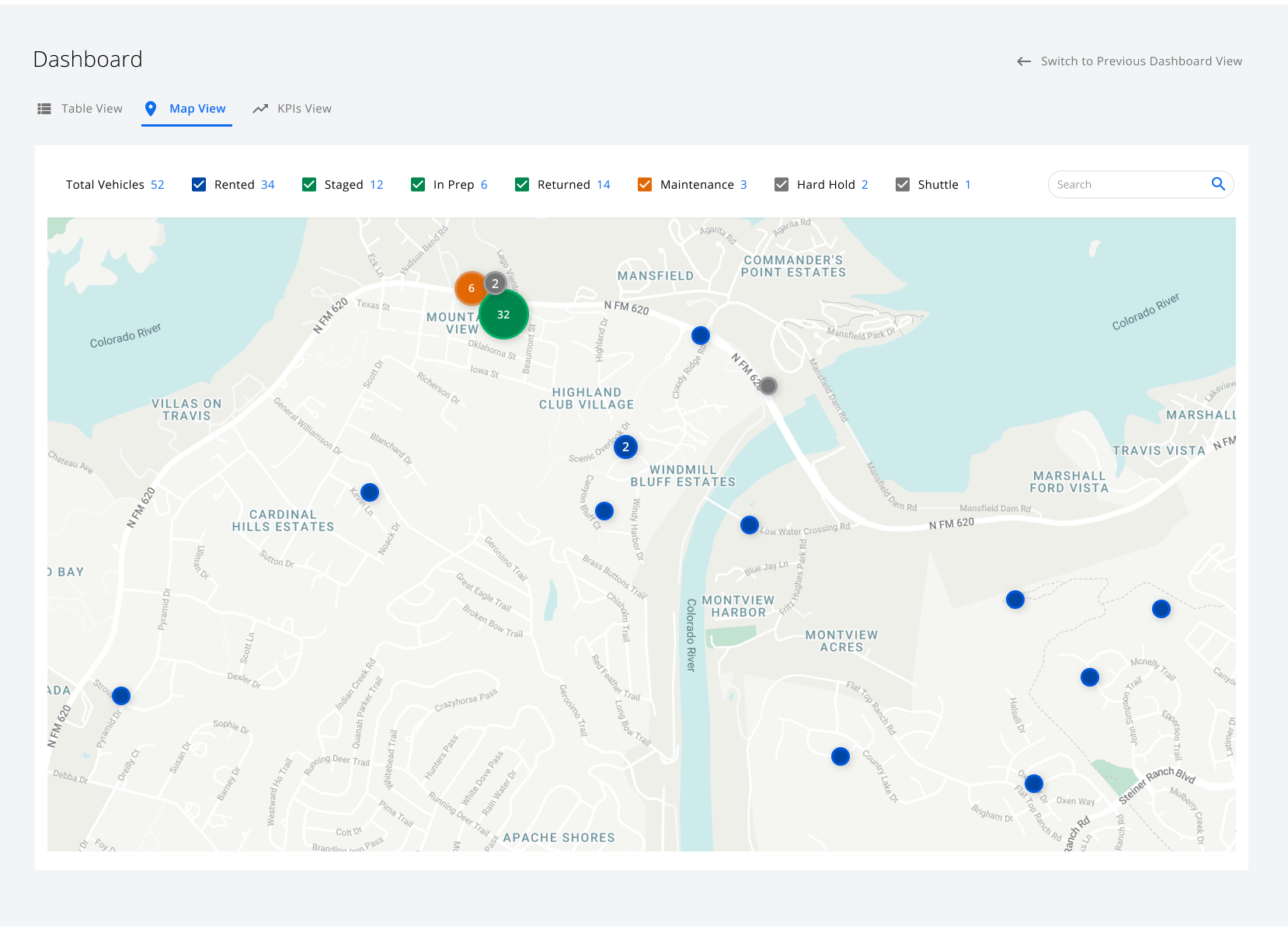
Task: Click the orange cluster marker showing 6 vehicles
Action: (471, 288)
